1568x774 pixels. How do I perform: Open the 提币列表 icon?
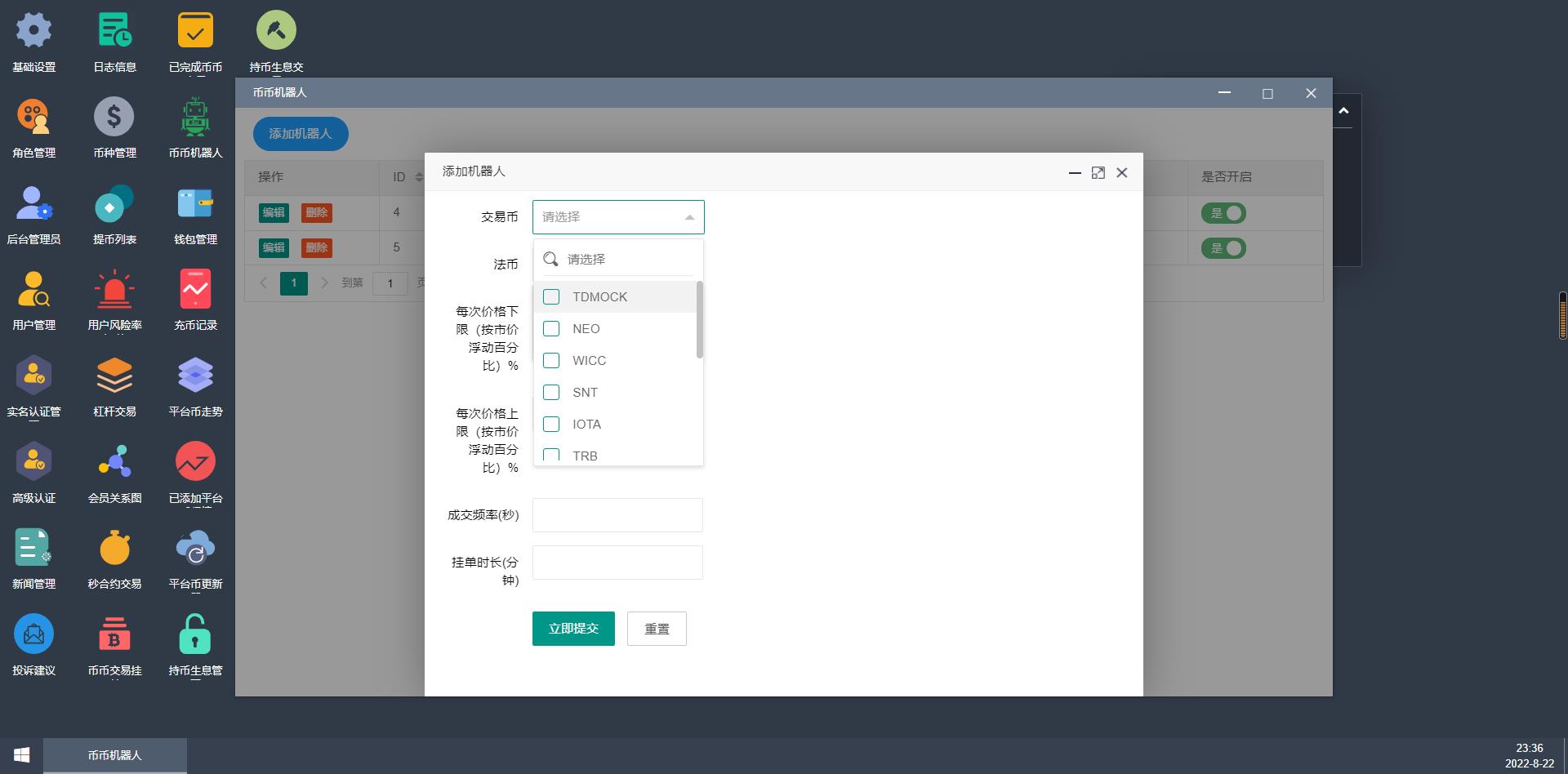click(114, 203)
